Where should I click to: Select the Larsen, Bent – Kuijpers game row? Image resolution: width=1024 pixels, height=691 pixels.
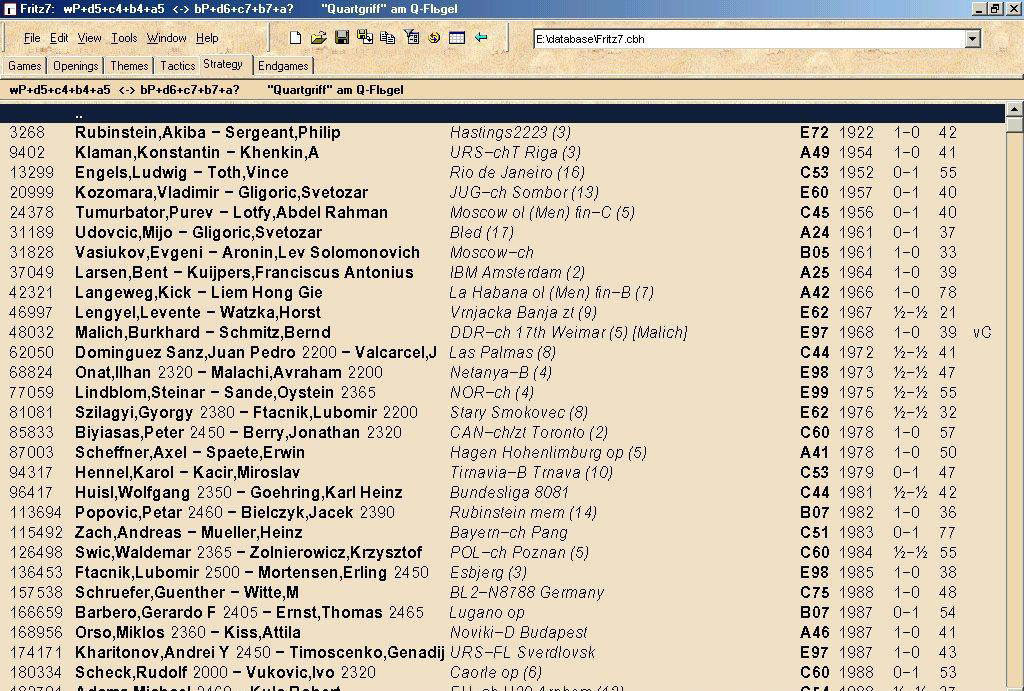(x=243, y=272)
